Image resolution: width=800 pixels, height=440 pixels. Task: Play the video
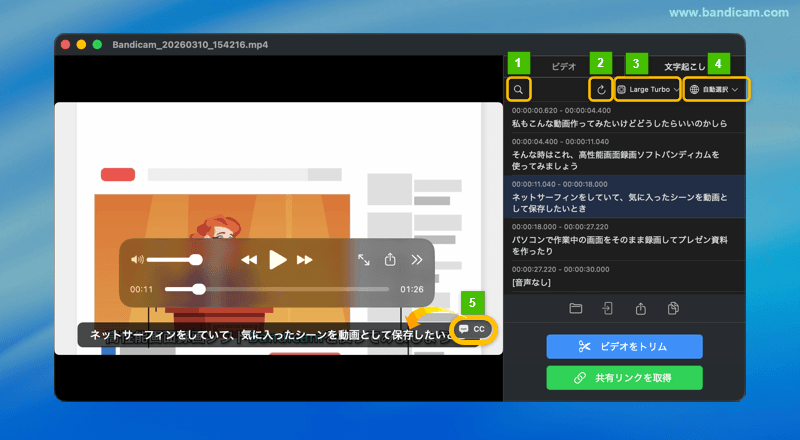278,260
